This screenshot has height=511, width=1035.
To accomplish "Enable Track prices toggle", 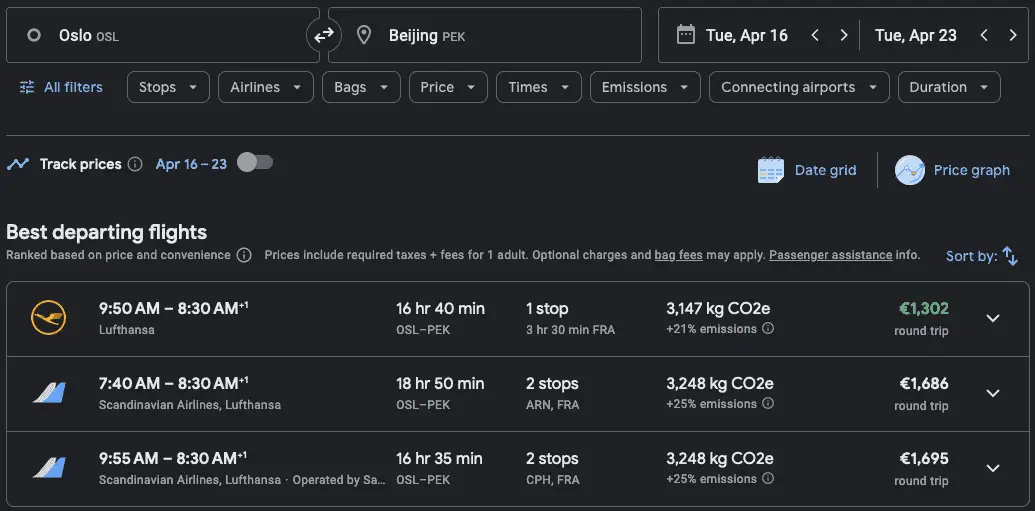I will click(255, 163).
